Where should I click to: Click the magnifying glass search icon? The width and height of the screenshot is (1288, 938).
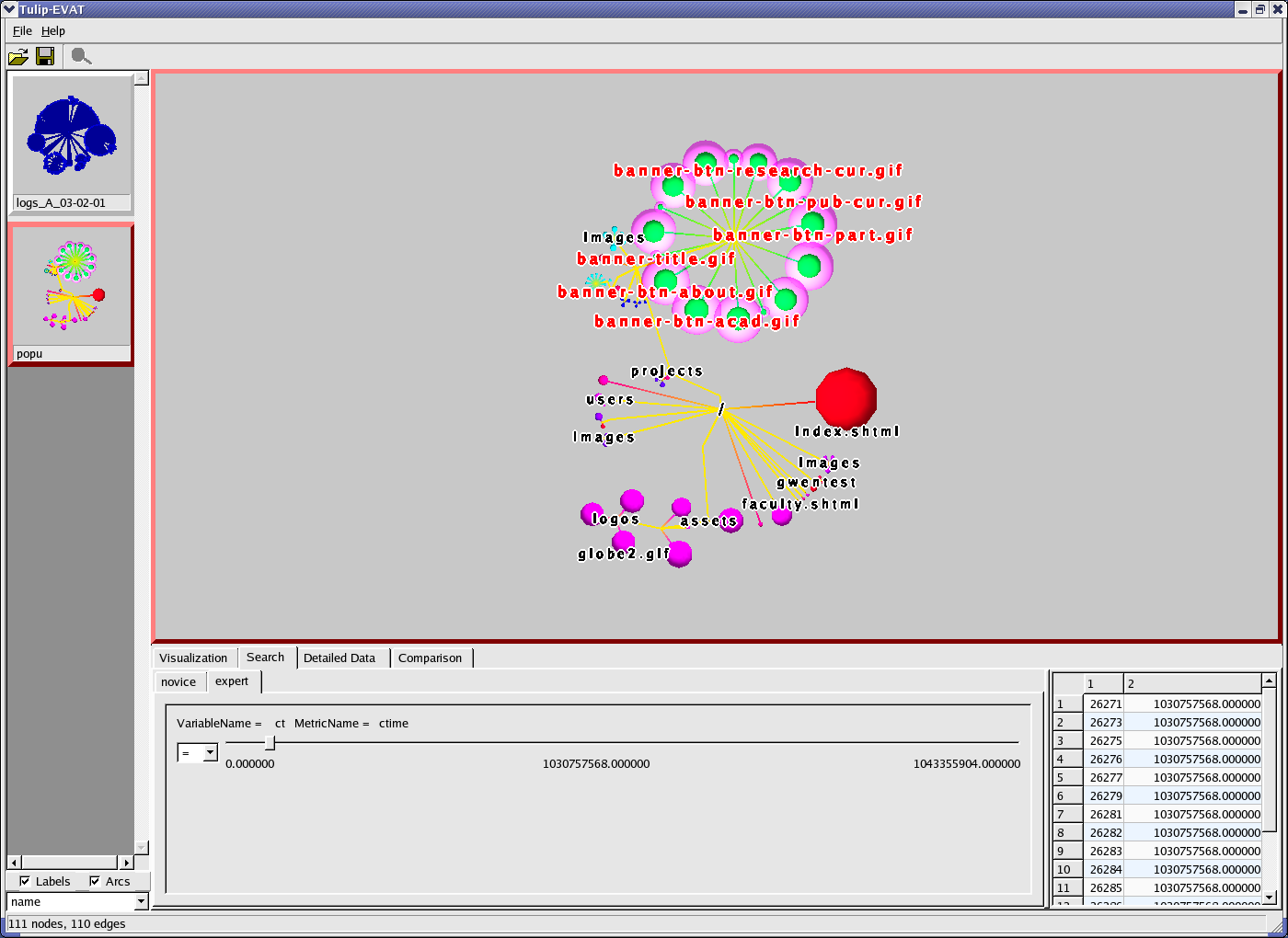(x=81, y=57)
